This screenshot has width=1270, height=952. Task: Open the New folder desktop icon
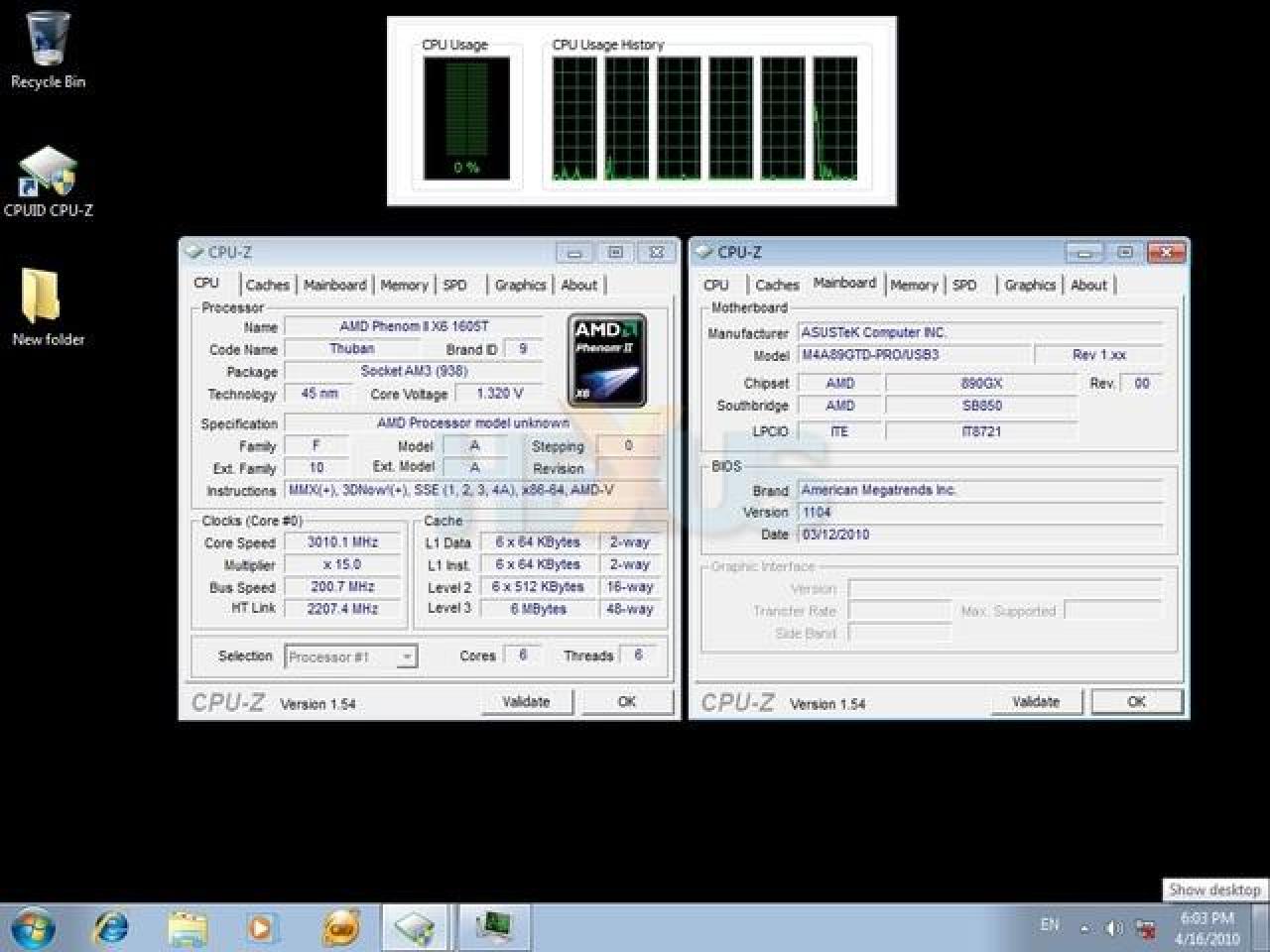pyautogui.click(x=48, y=307)
